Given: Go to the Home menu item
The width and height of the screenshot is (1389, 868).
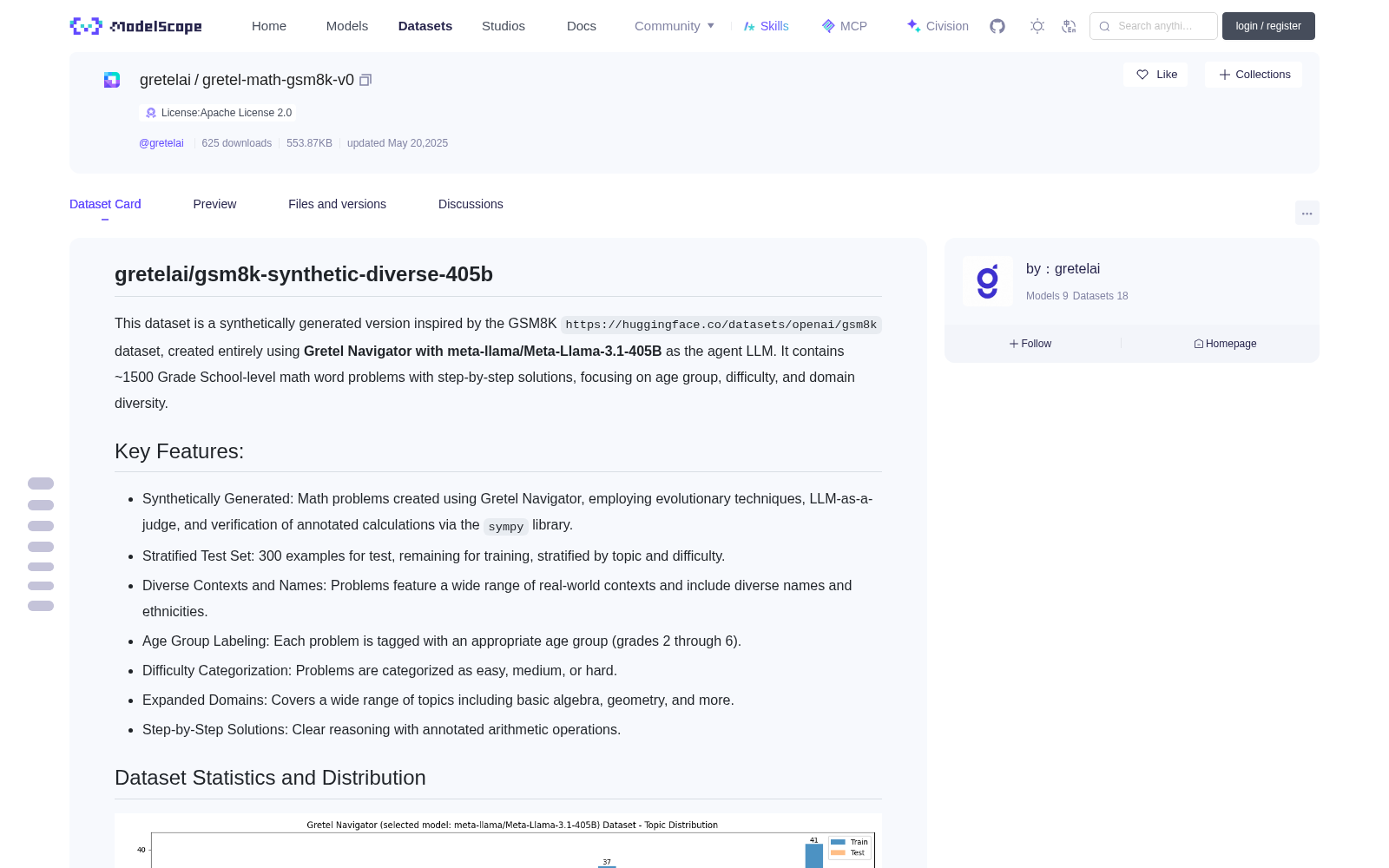Looking at the screenshot, I should (x=269, y=26).
